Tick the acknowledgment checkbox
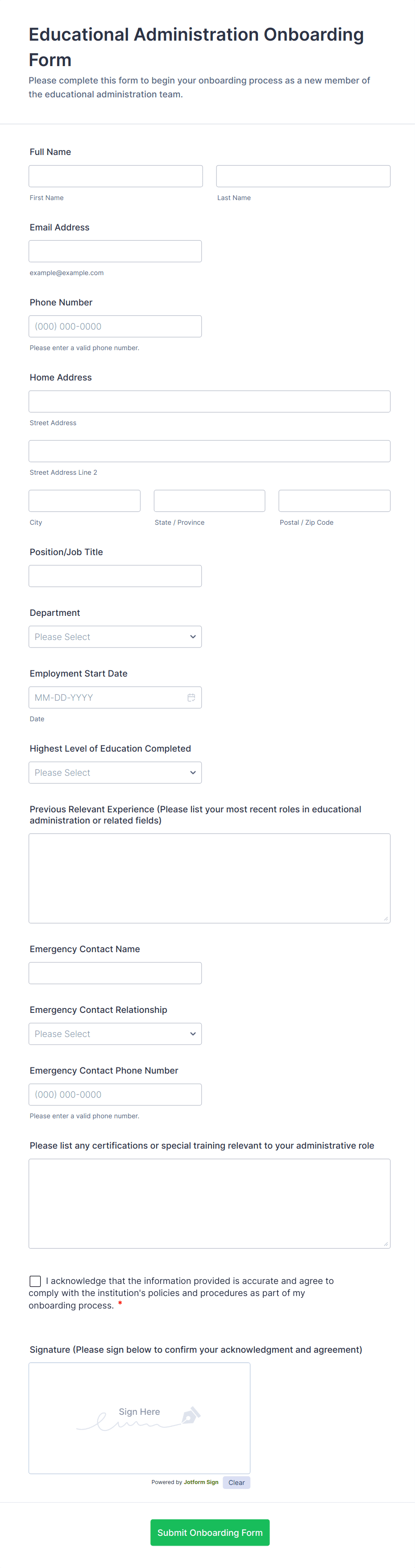This screenshot has height=1568, width=415. tap(35, 1281)
